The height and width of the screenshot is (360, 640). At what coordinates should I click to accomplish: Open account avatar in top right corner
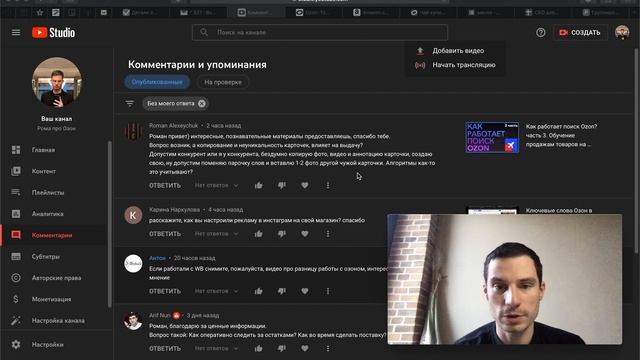(622, 33)
